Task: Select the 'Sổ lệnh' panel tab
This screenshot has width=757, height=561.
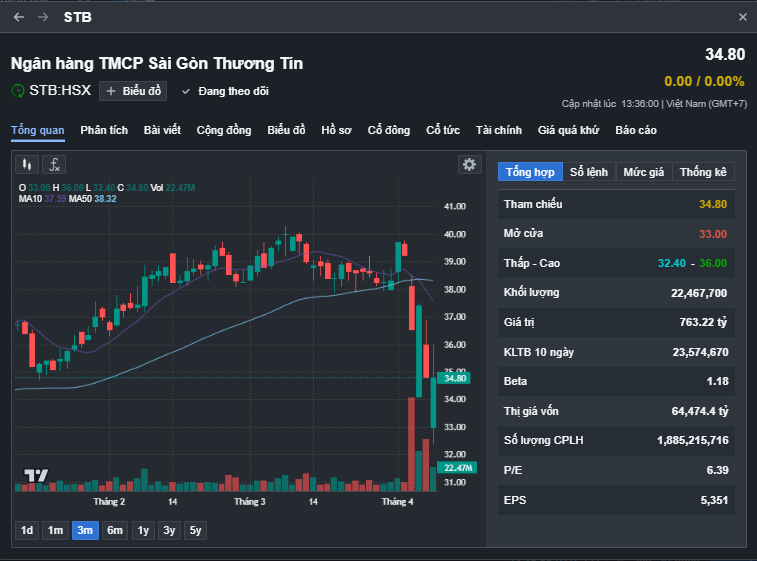Action: coord(589,172)
